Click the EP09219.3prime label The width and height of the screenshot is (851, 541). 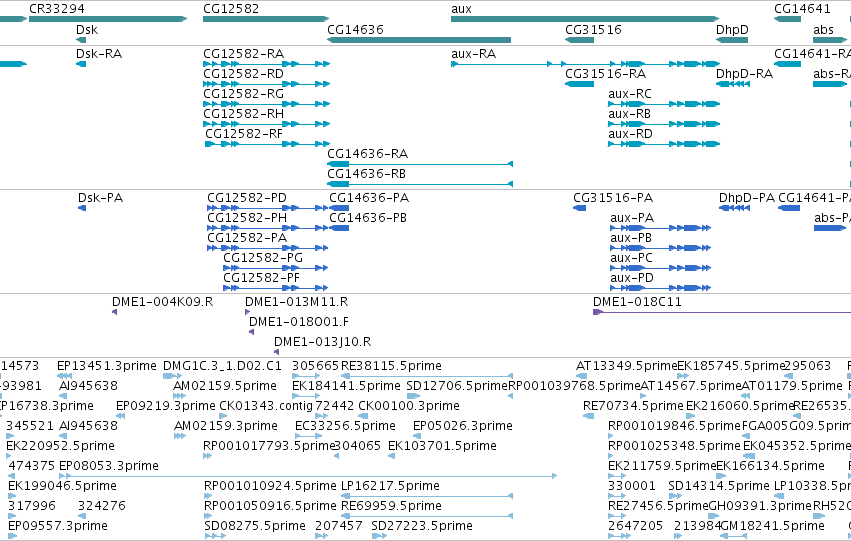point(166,406)
